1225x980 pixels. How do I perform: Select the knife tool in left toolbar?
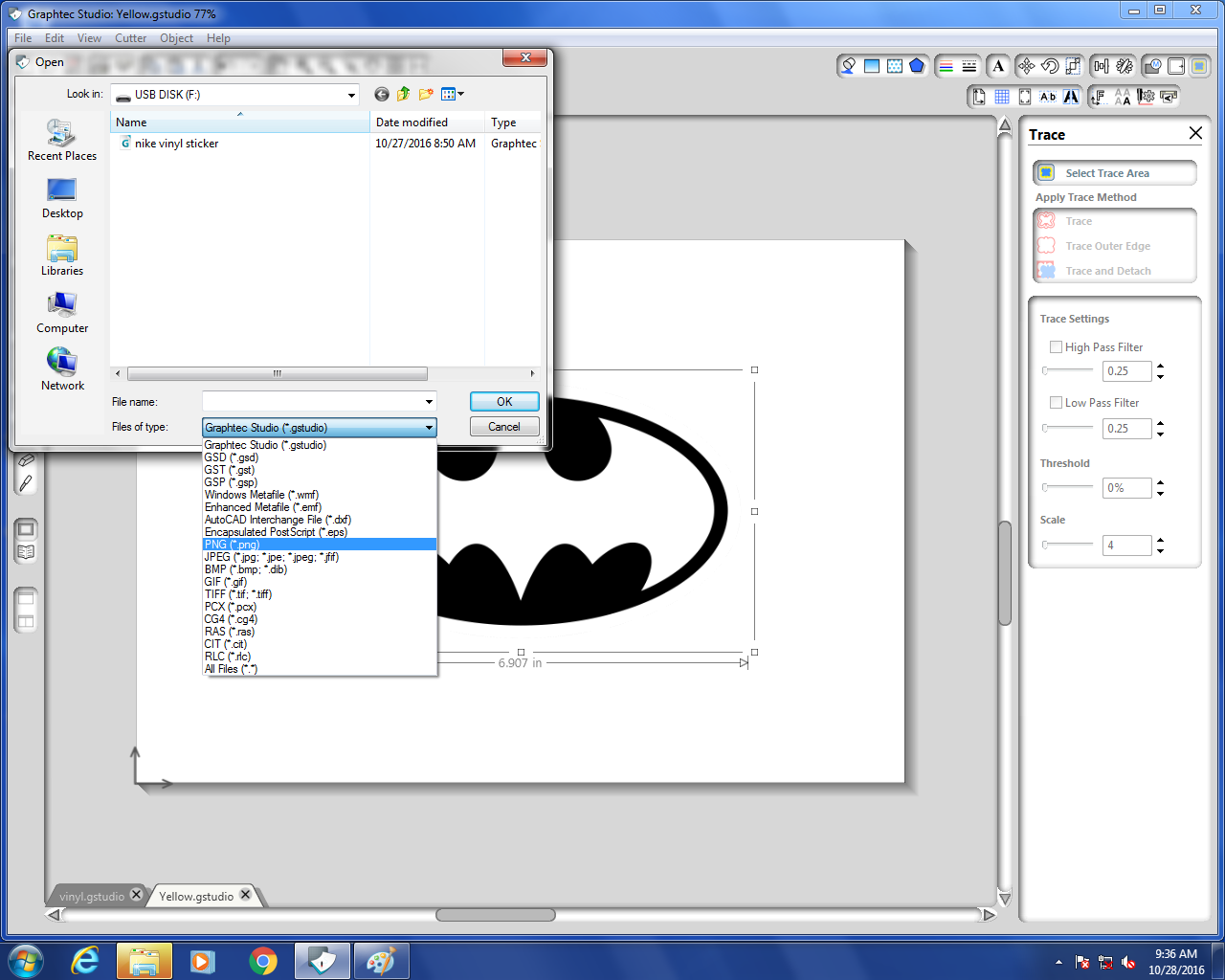pos(26,483)
